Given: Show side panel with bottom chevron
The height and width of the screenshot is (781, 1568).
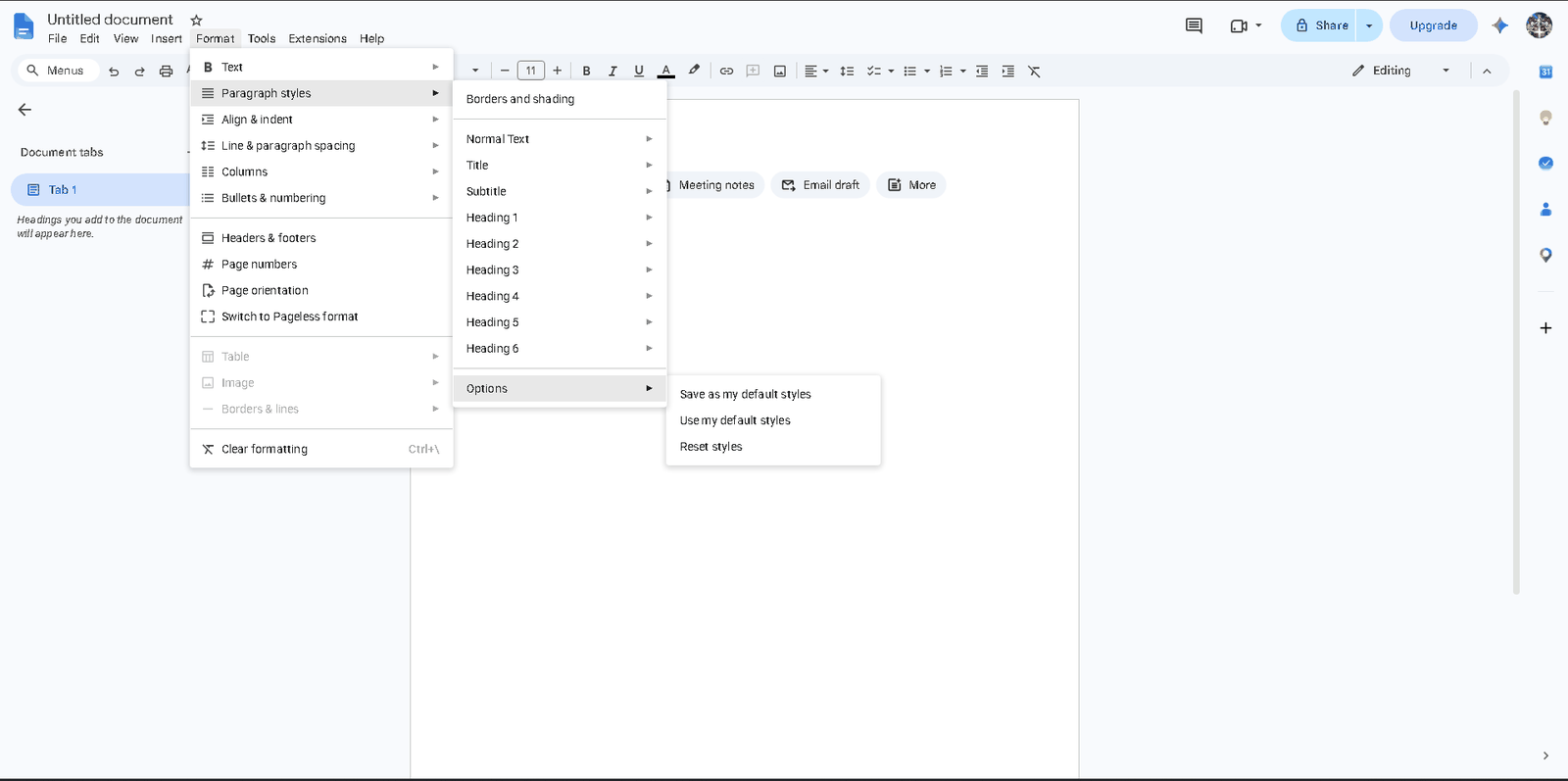Looking at the screenshot, I should click(1545, 756).
